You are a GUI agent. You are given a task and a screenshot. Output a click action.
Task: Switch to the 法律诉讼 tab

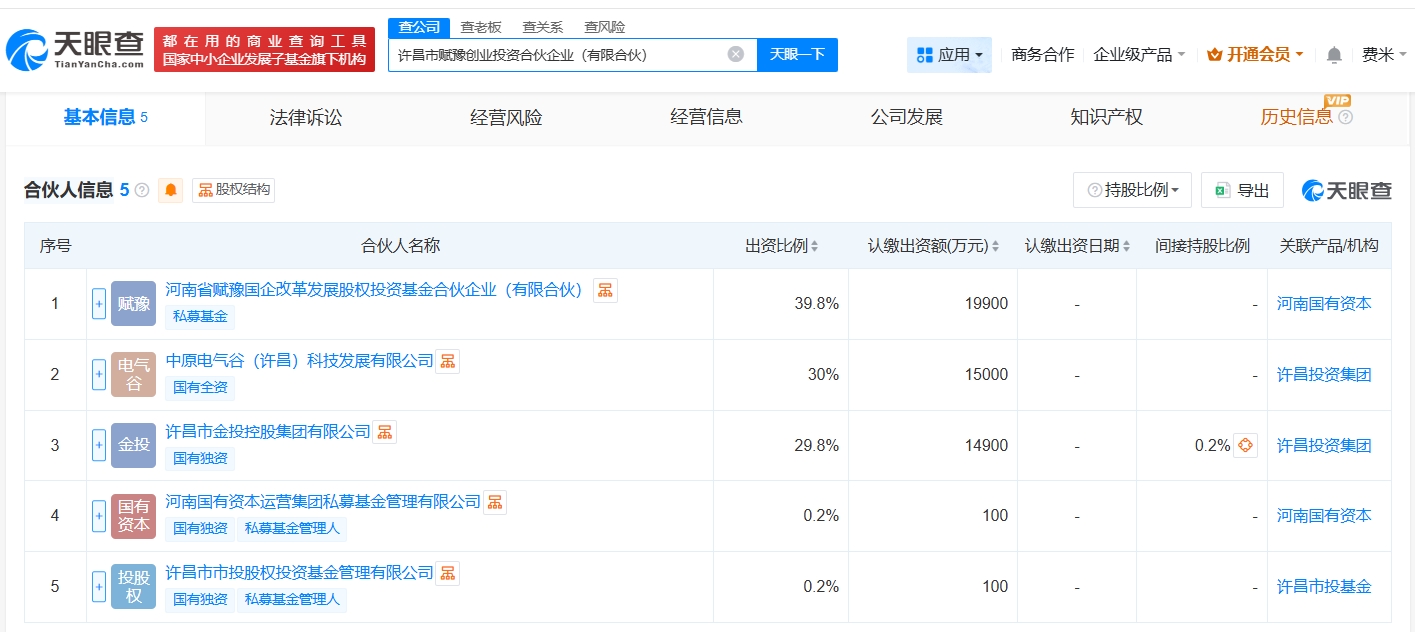pyautogui.click(x=306, y=117)
